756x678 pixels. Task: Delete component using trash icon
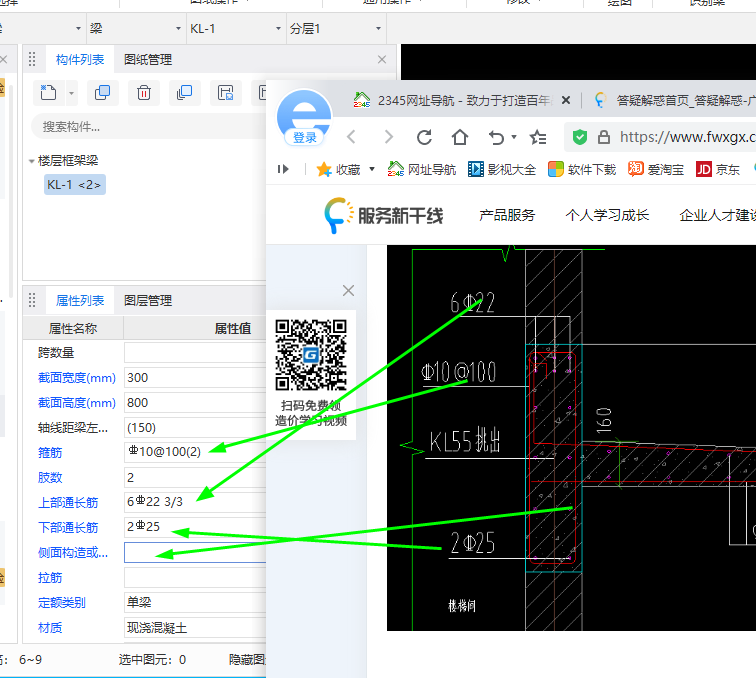(x=144, y=93)
